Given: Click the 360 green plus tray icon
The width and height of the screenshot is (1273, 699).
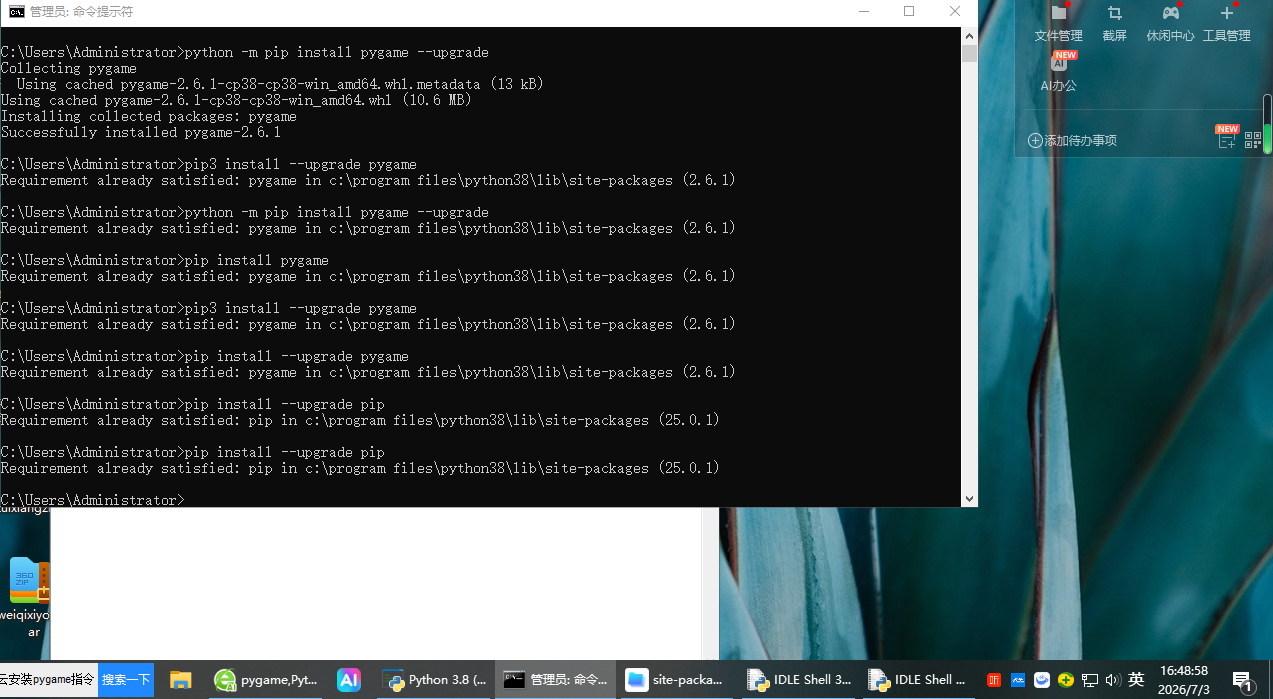Looking at the screenshot, I should coord(1066,680).
